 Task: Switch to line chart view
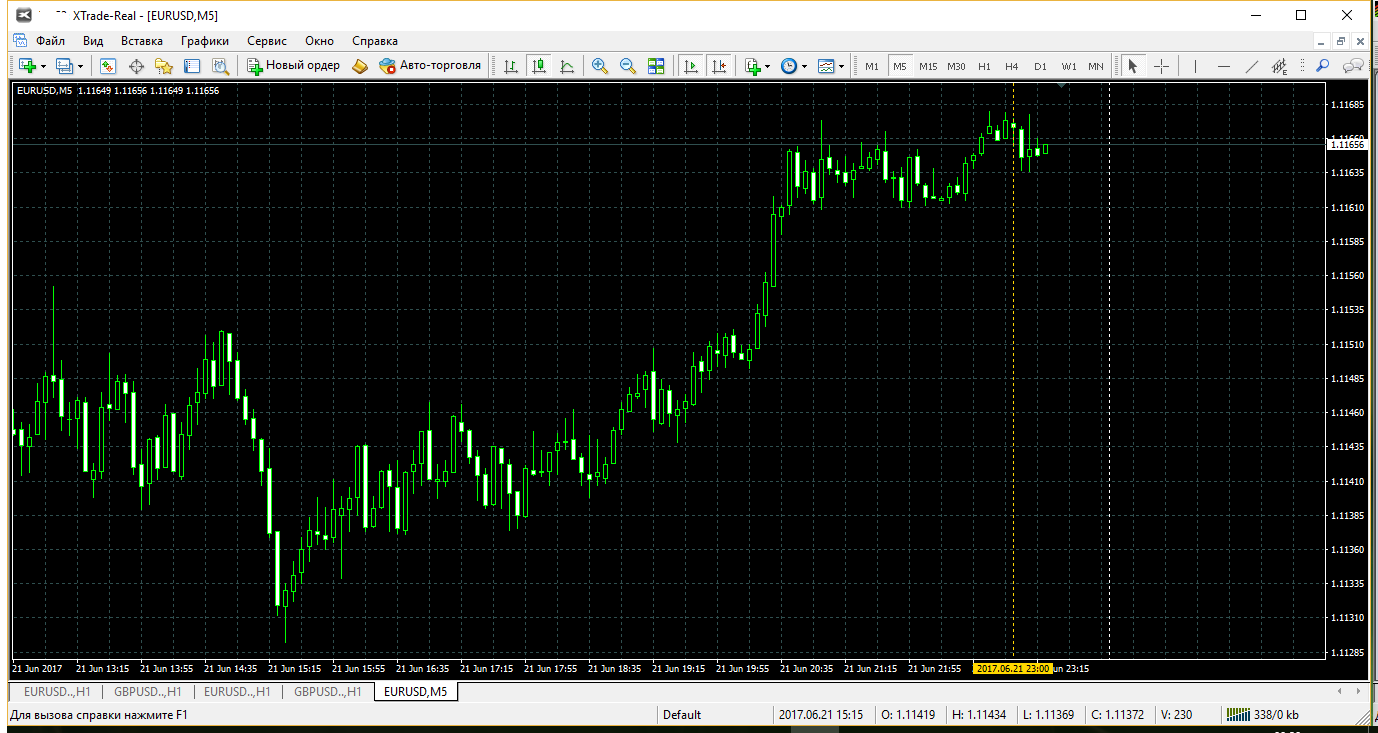point(567,66)
